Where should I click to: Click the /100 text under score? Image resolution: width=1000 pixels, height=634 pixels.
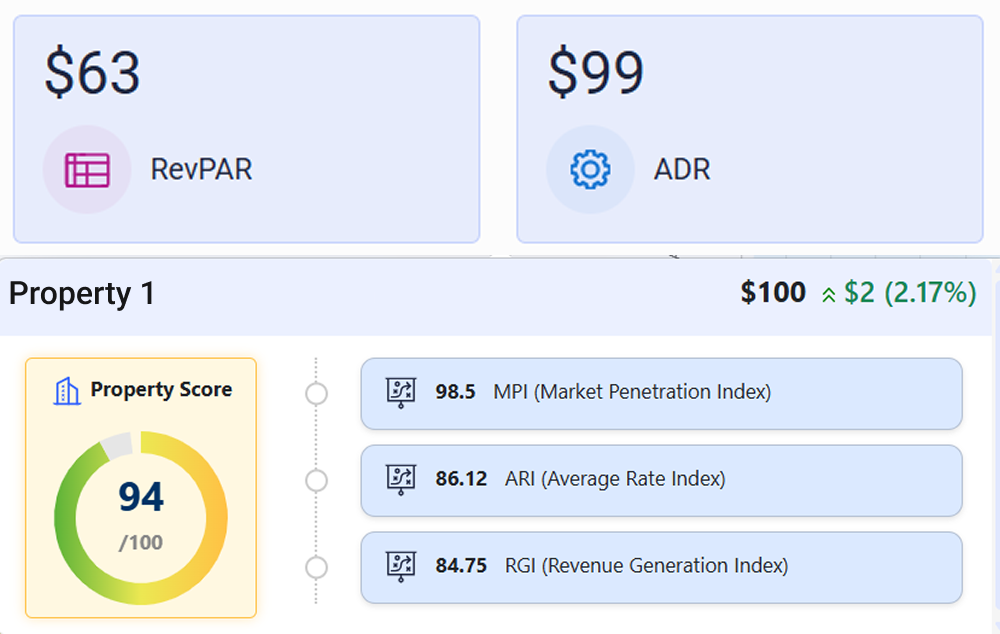(140, 543)
